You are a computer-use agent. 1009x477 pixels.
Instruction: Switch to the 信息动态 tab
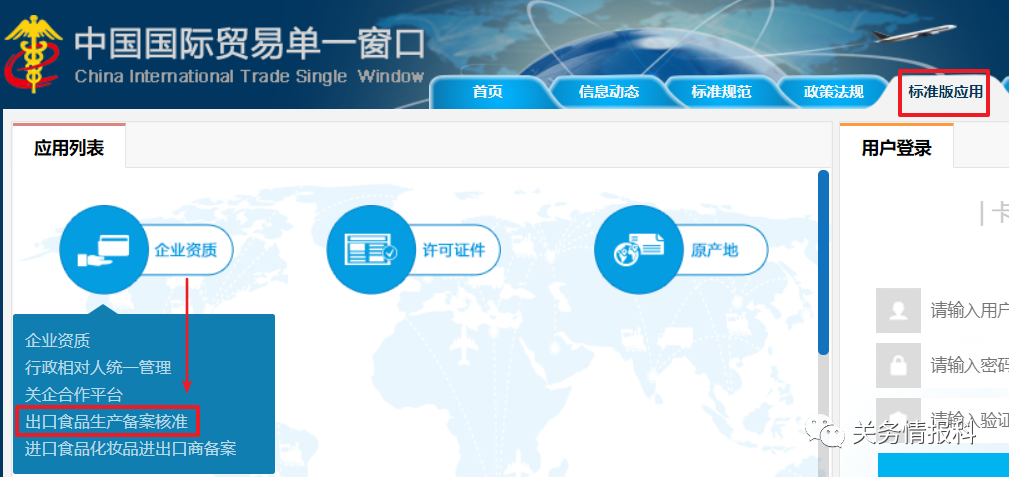608,92
